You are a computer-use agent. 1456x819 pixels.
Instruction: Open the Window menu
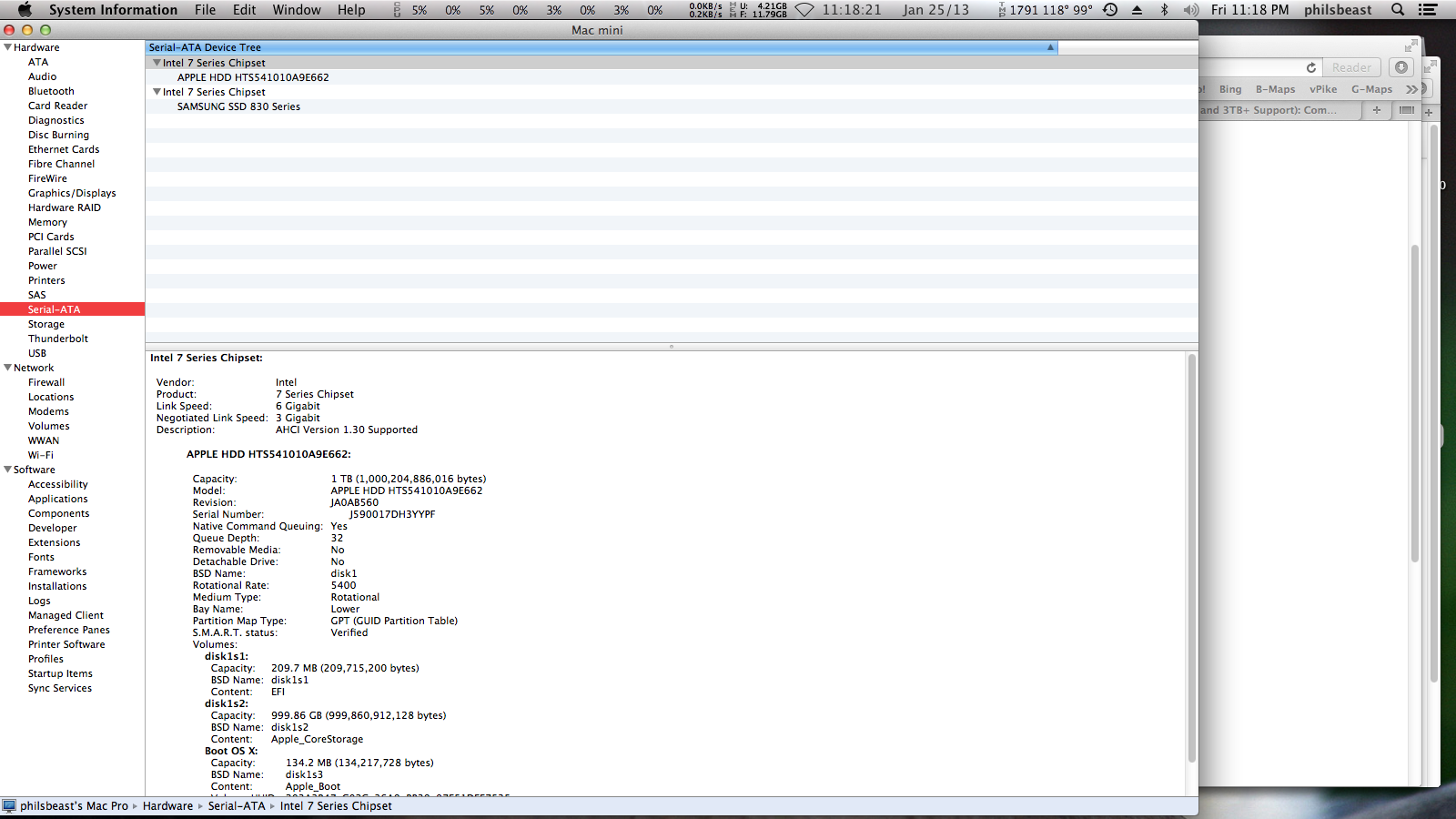click(x=298, y=10)
